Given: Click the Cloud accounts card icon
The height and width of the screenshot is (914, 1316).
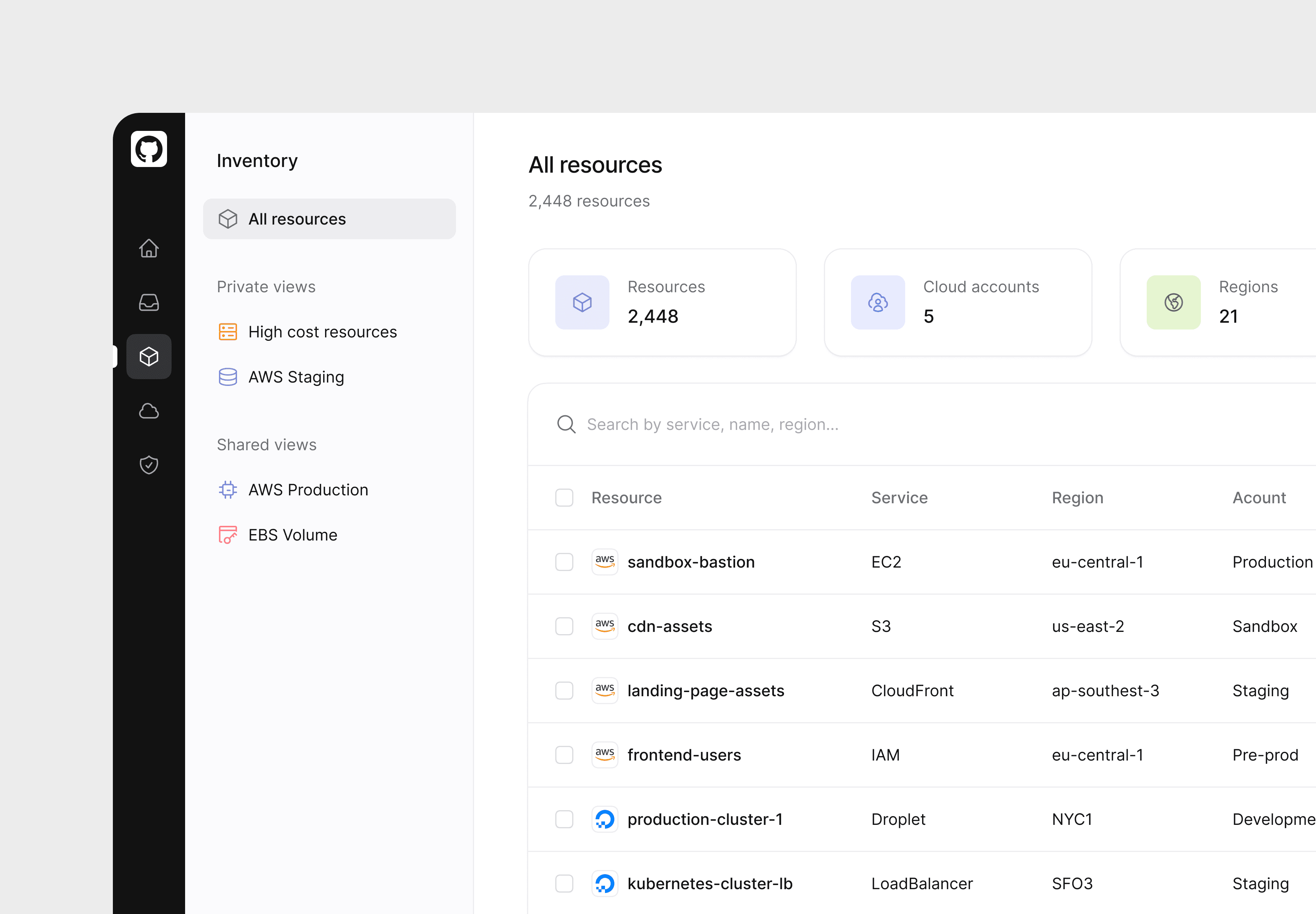Looking at the screenshot, I should [x=877, y=302].
